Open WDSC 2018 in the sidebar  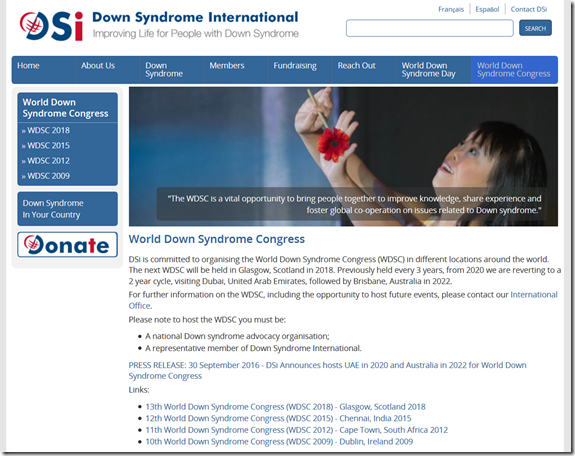(x=48, y=130)
